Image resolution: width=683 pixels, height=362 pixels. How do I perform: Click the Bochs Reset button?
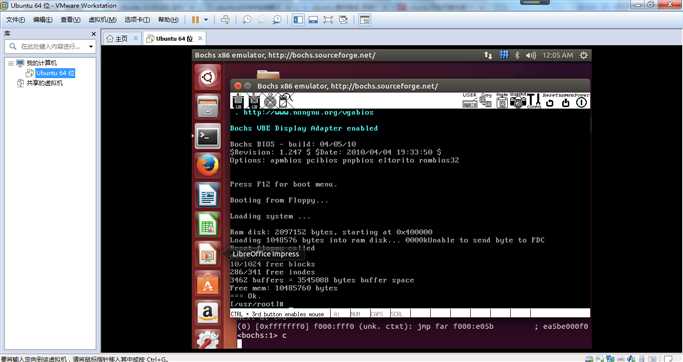pyautogui.click(x=550, y=101)
